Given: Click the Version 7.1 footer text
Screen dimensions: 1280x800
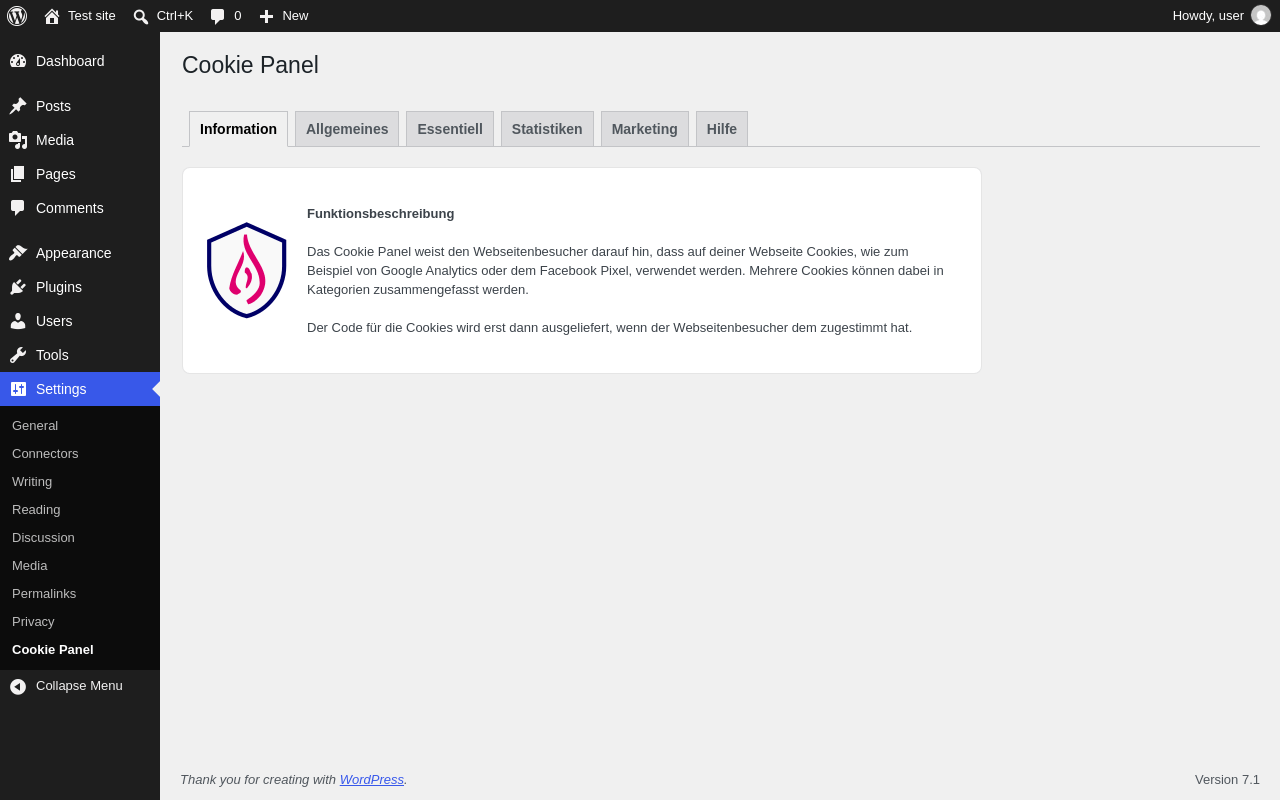Looking at the screenshot, I should 1227,779.
